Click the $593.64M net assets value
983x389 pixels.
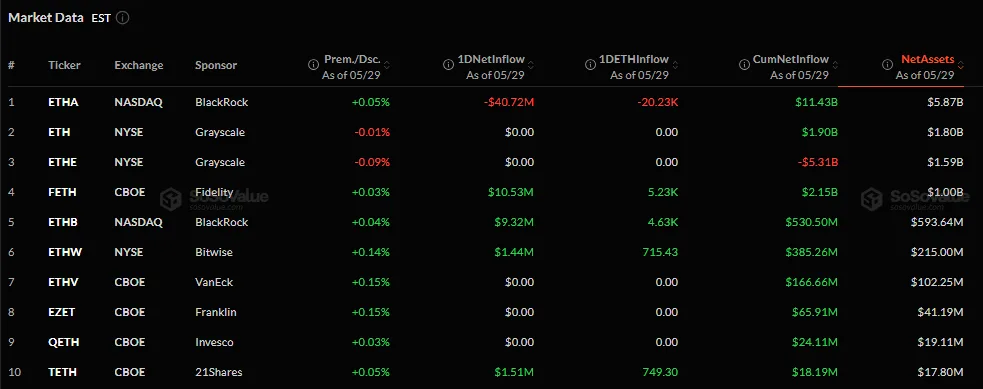937,222
